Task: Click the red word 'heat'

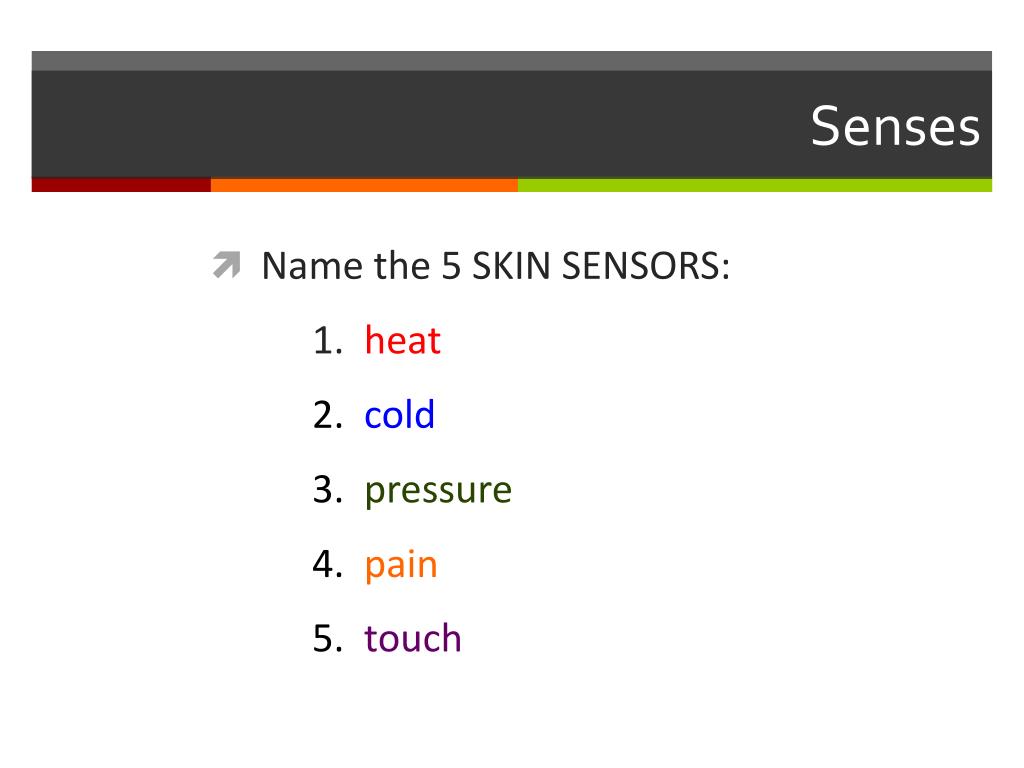Action: coord(402,340)
